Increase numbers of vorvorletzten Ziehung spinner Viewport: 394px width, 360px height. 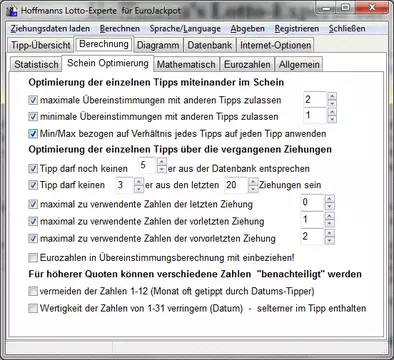(x=329, y=233)
